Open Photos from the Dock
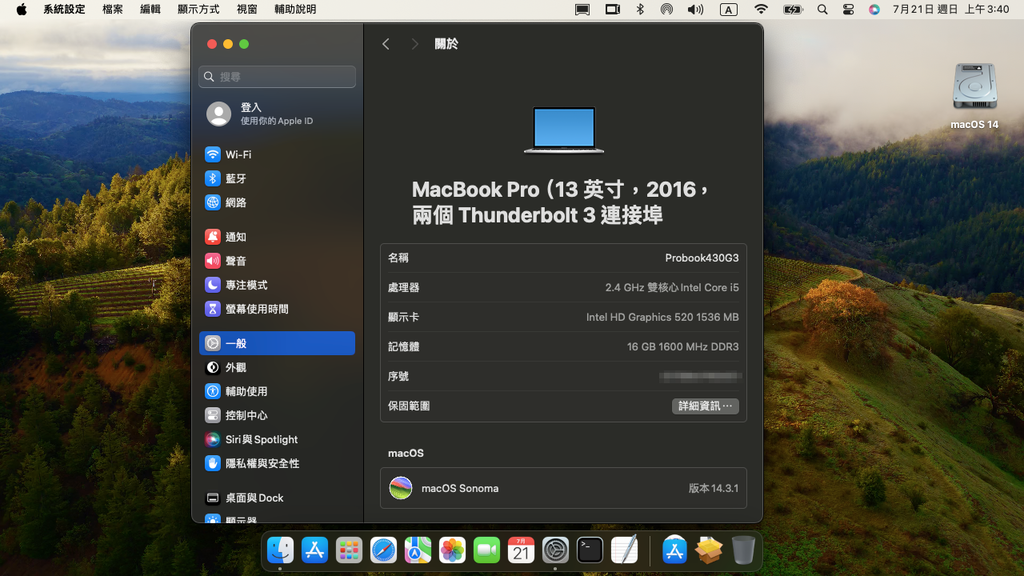 pyautogui.click(x=452, y=550)
